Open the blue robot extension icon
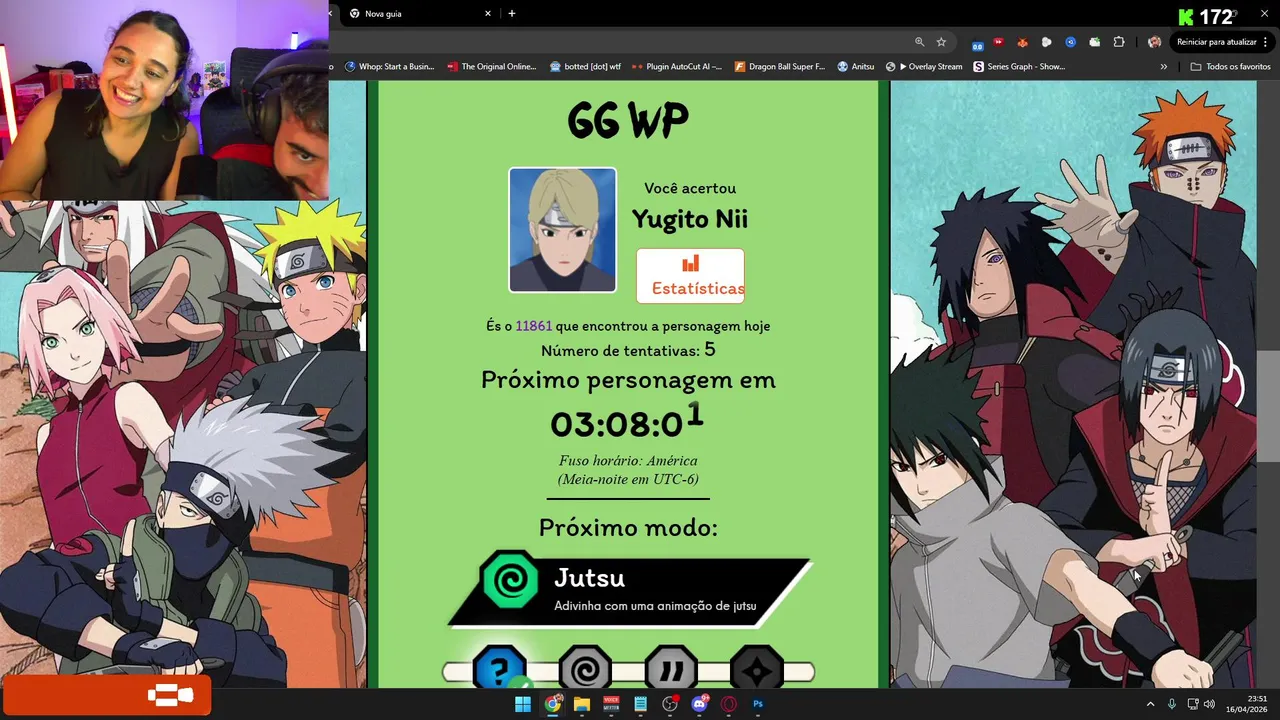Image resolution: width=1280 pixels, height=720 pixels. [978, 43]
